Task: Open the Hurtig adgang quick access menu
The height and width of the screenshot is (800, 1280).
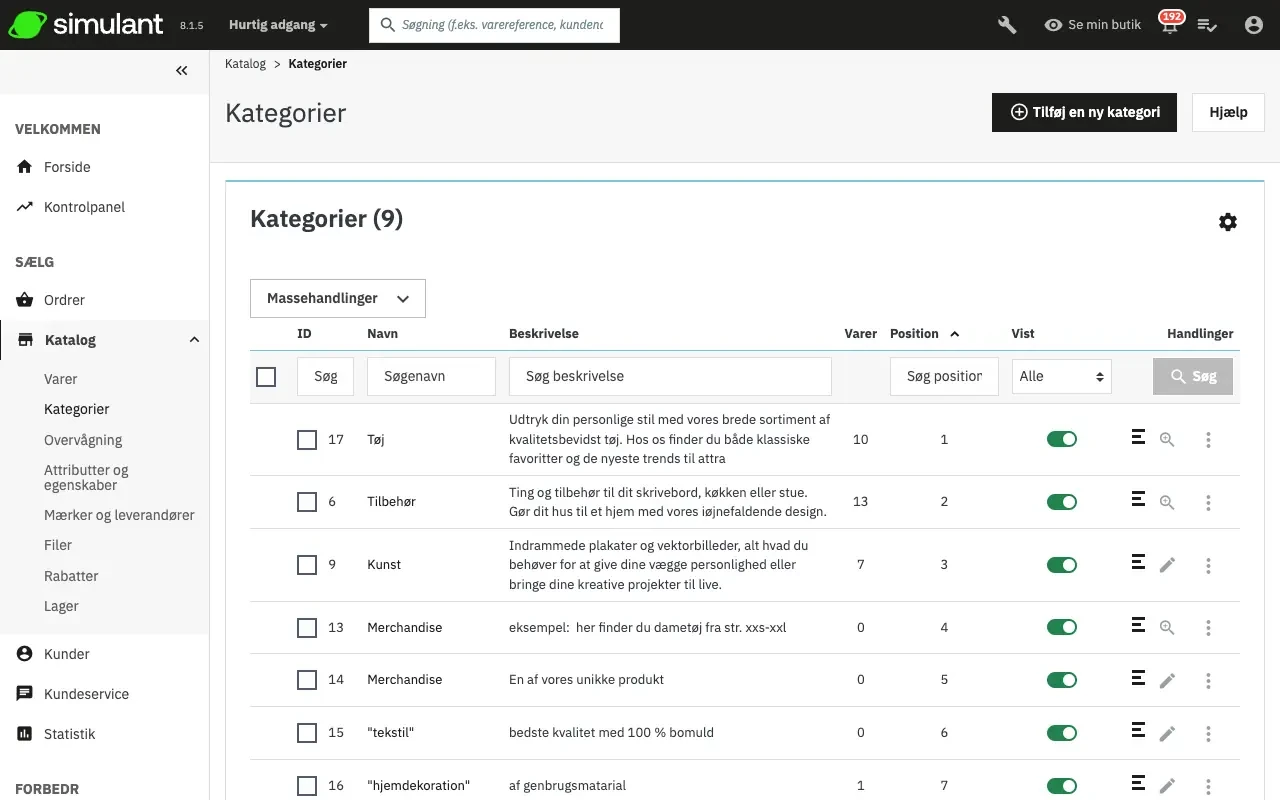Action: (x=278, y=25)
